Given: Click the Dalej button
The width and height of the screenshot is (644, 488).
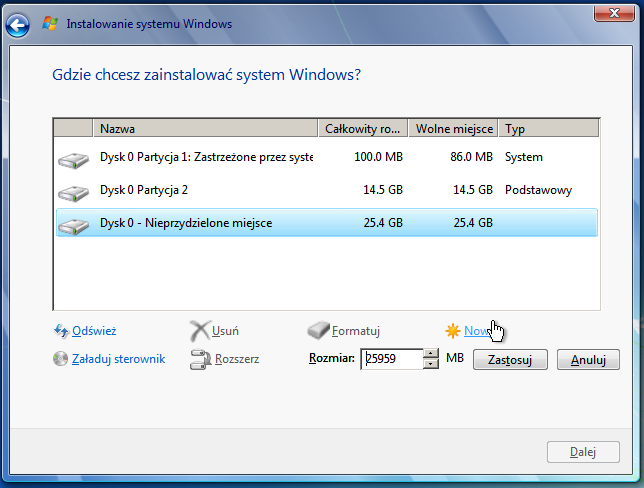Looking at the screenshot, I should 583,452.
